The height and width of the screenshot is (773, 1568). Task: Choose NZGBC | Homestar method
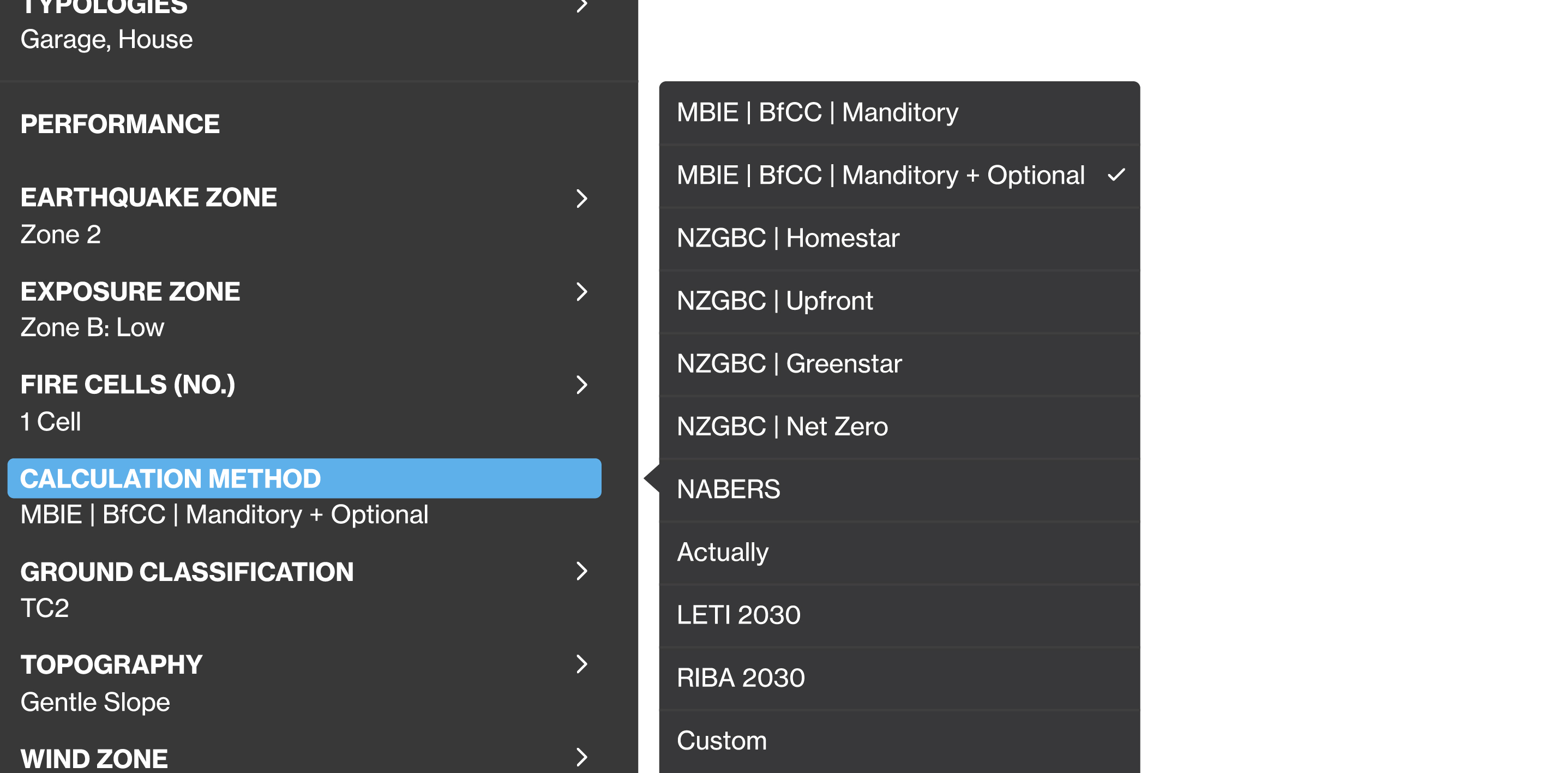tap(788, 238)
